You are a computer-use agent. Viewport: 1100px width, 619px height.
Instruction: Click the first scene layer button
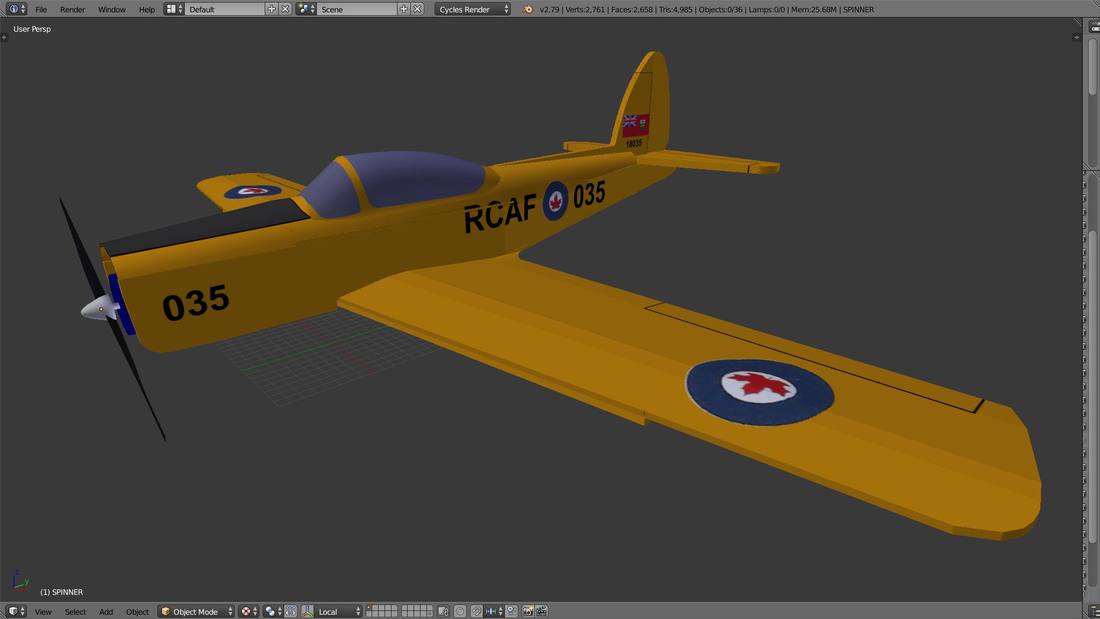[370, 608]
